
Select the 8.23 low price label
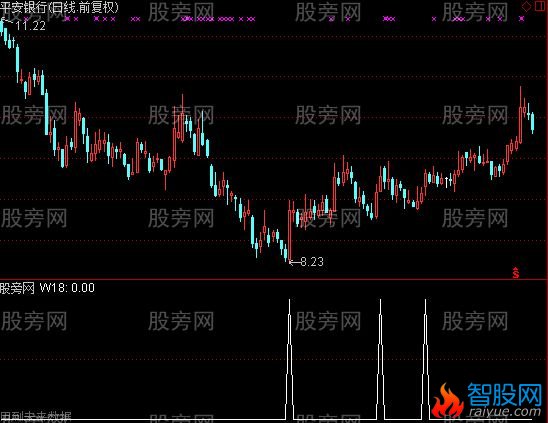click(x=312, y=261)
